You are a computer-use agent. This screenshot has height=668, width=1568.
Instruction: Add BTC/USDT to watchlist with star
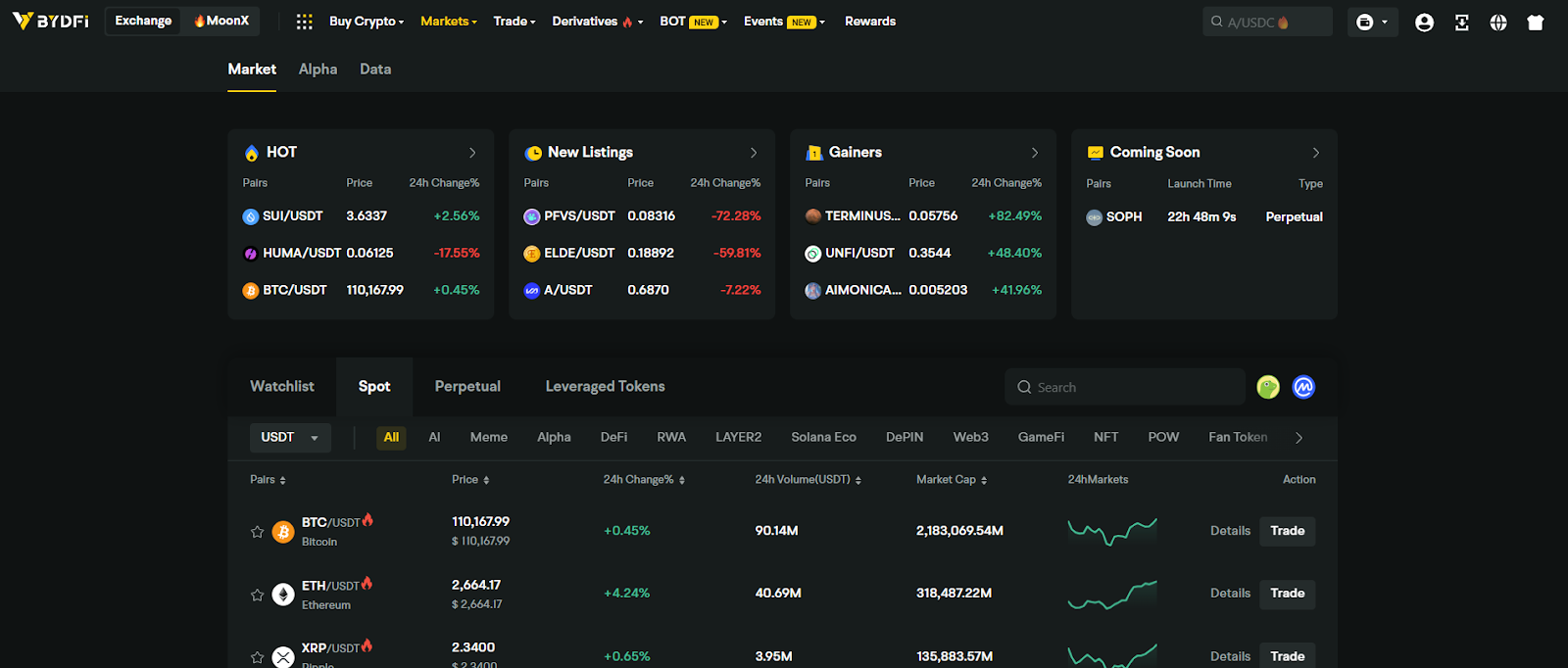click(257, 532)
